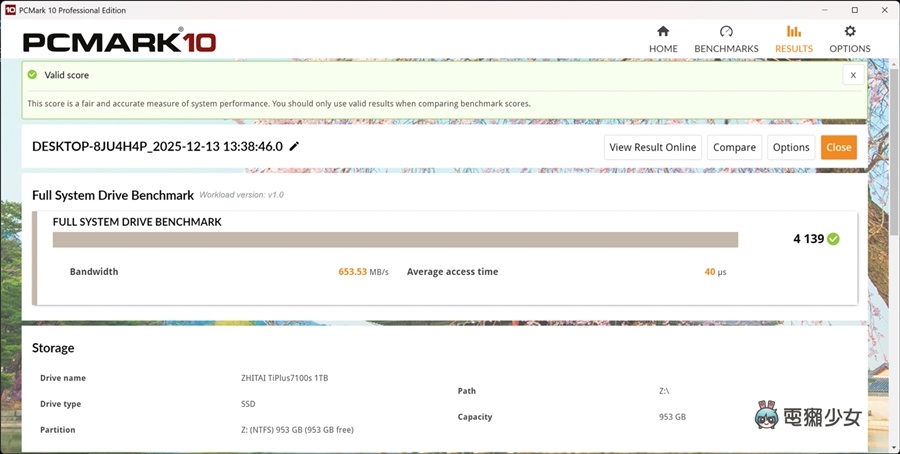
Task: Switch to the BENCHMARKS tab
Action: [x=726, y=39]
